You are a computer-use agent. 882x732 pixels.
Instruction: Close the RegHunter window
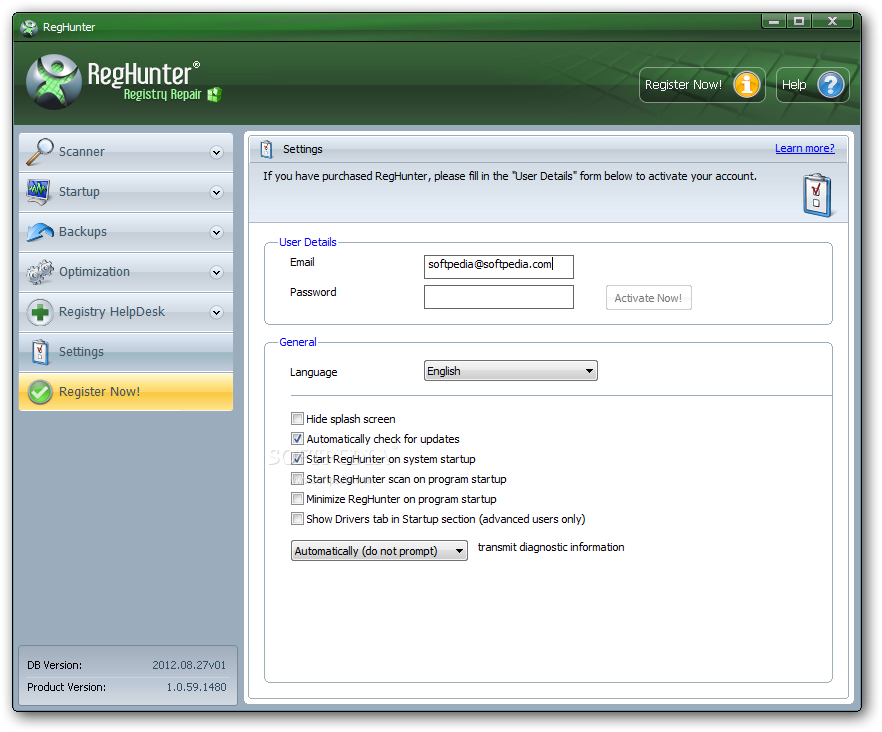832,21
